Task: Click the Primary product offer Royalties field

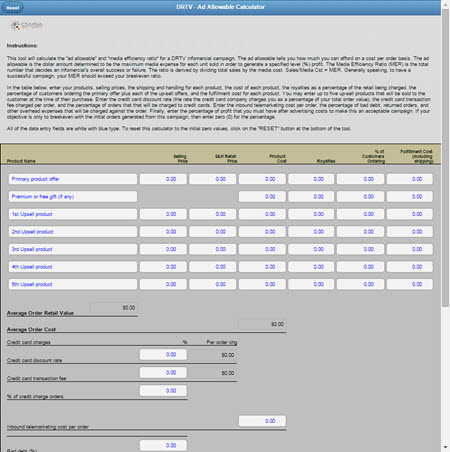Action: point(311,179)
